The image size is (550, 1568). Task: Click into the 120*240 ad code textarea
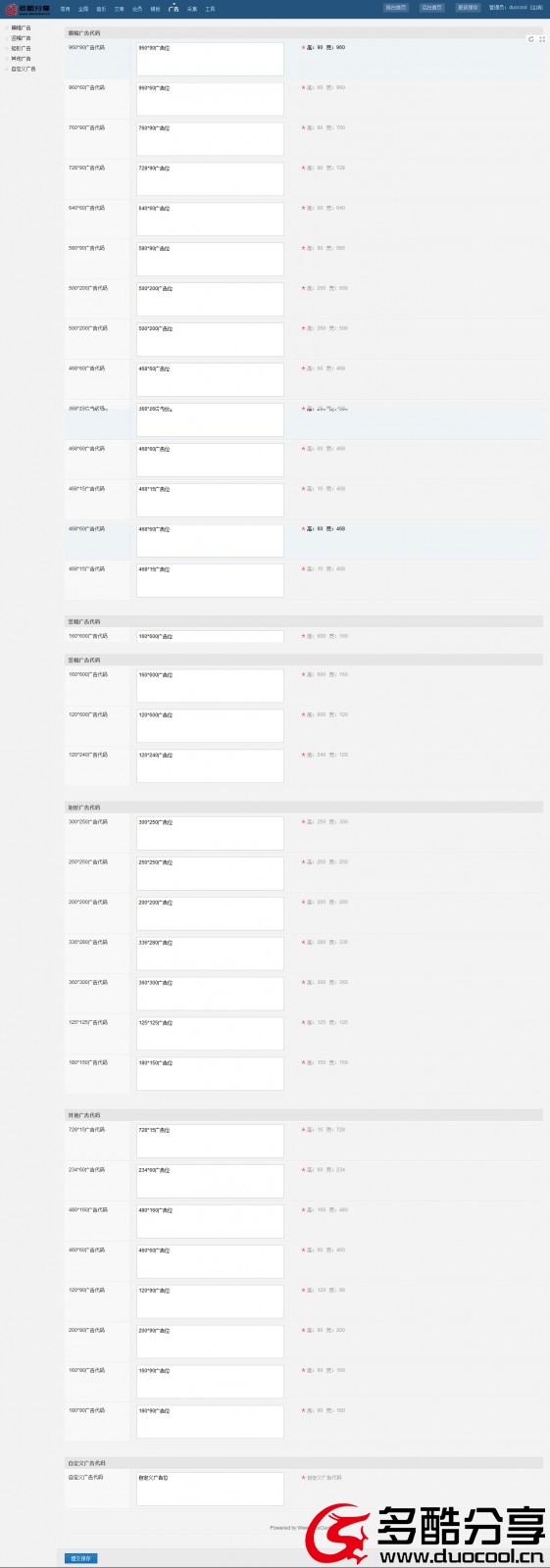coord(210,766)
